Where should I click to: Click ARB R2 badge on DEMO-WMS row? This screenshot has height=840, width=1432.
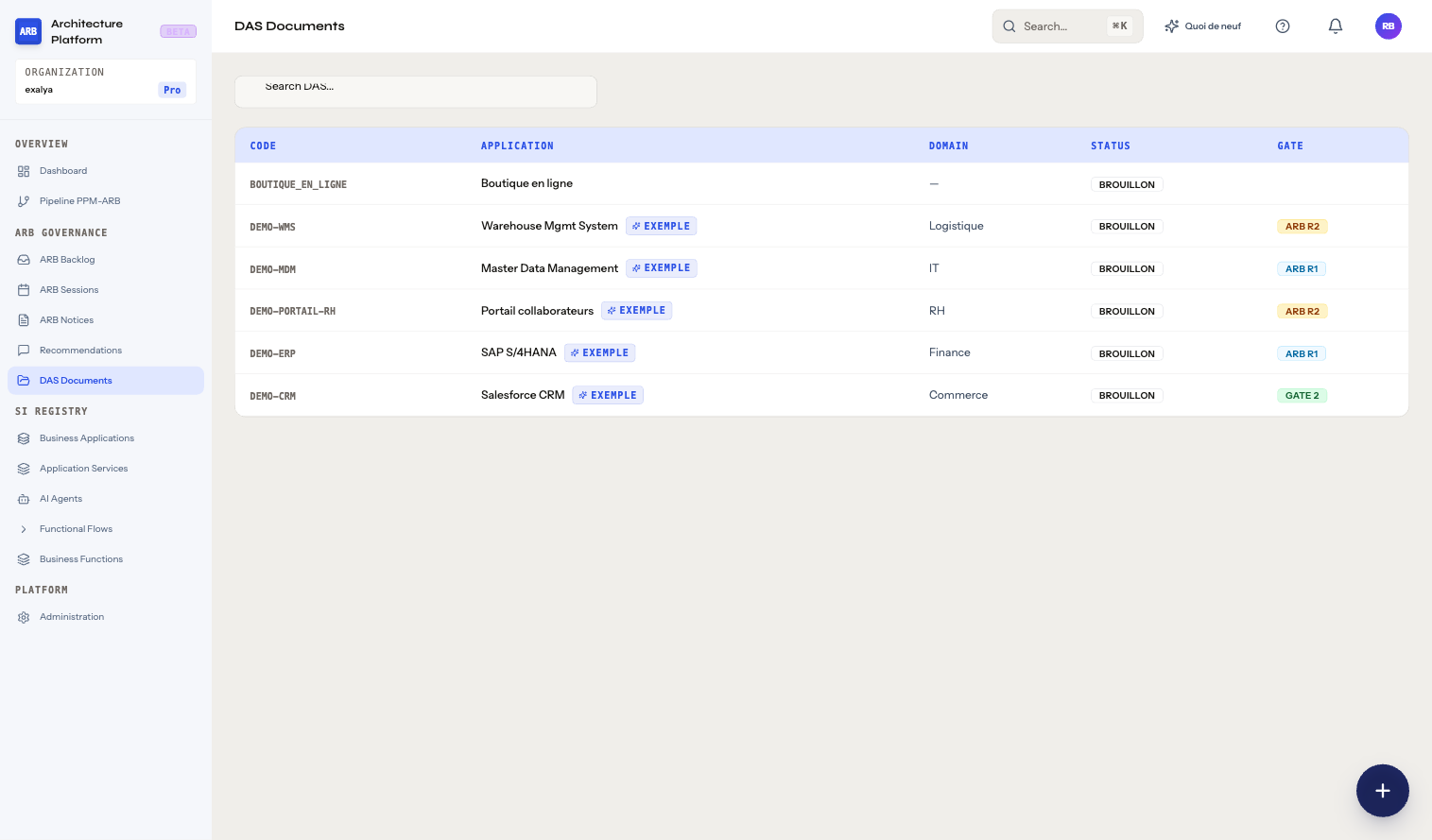pos(1303,227)
